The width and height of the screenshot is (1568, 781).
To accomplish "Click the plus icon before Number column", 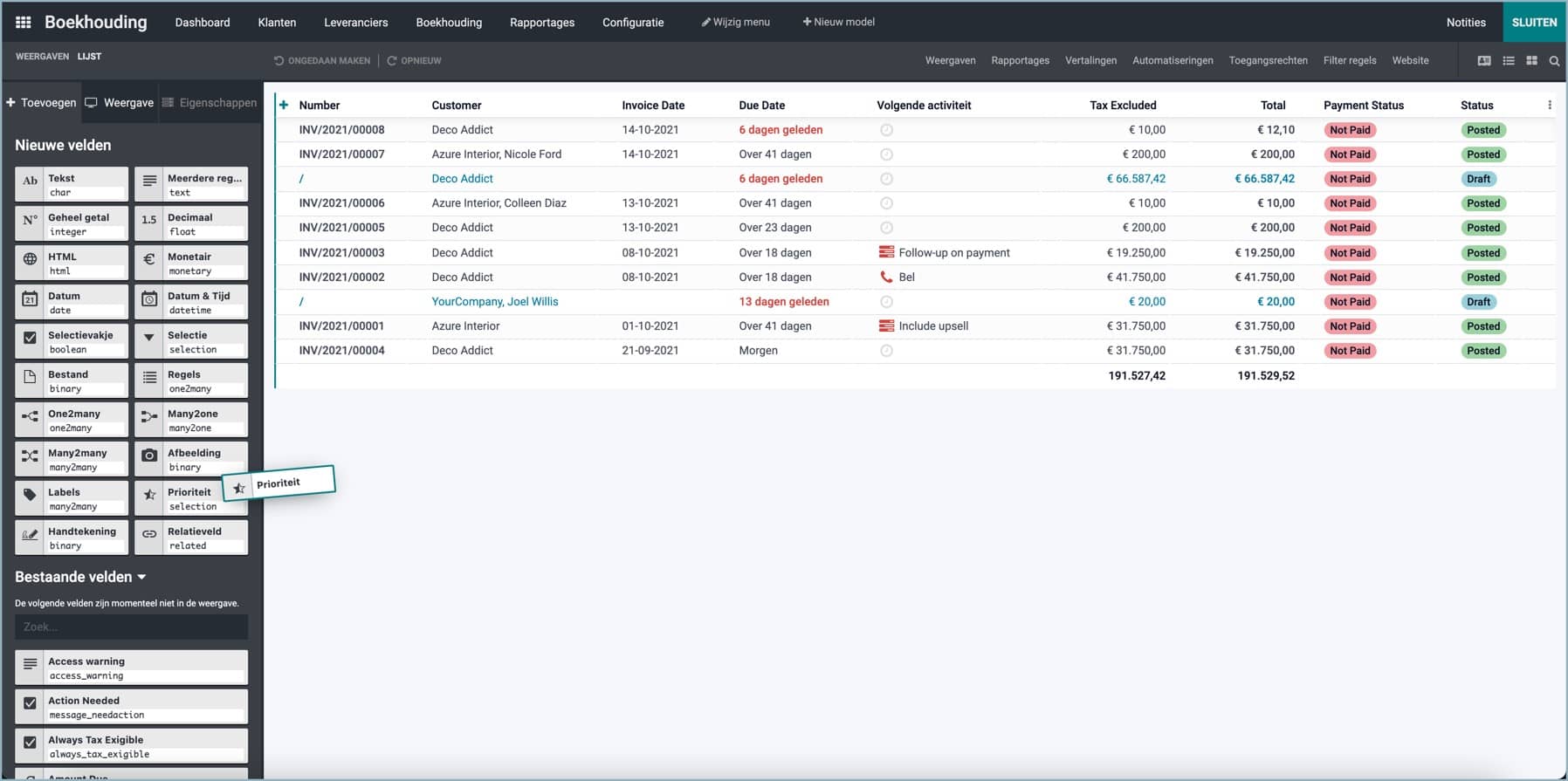I will (x=284, y=105).
